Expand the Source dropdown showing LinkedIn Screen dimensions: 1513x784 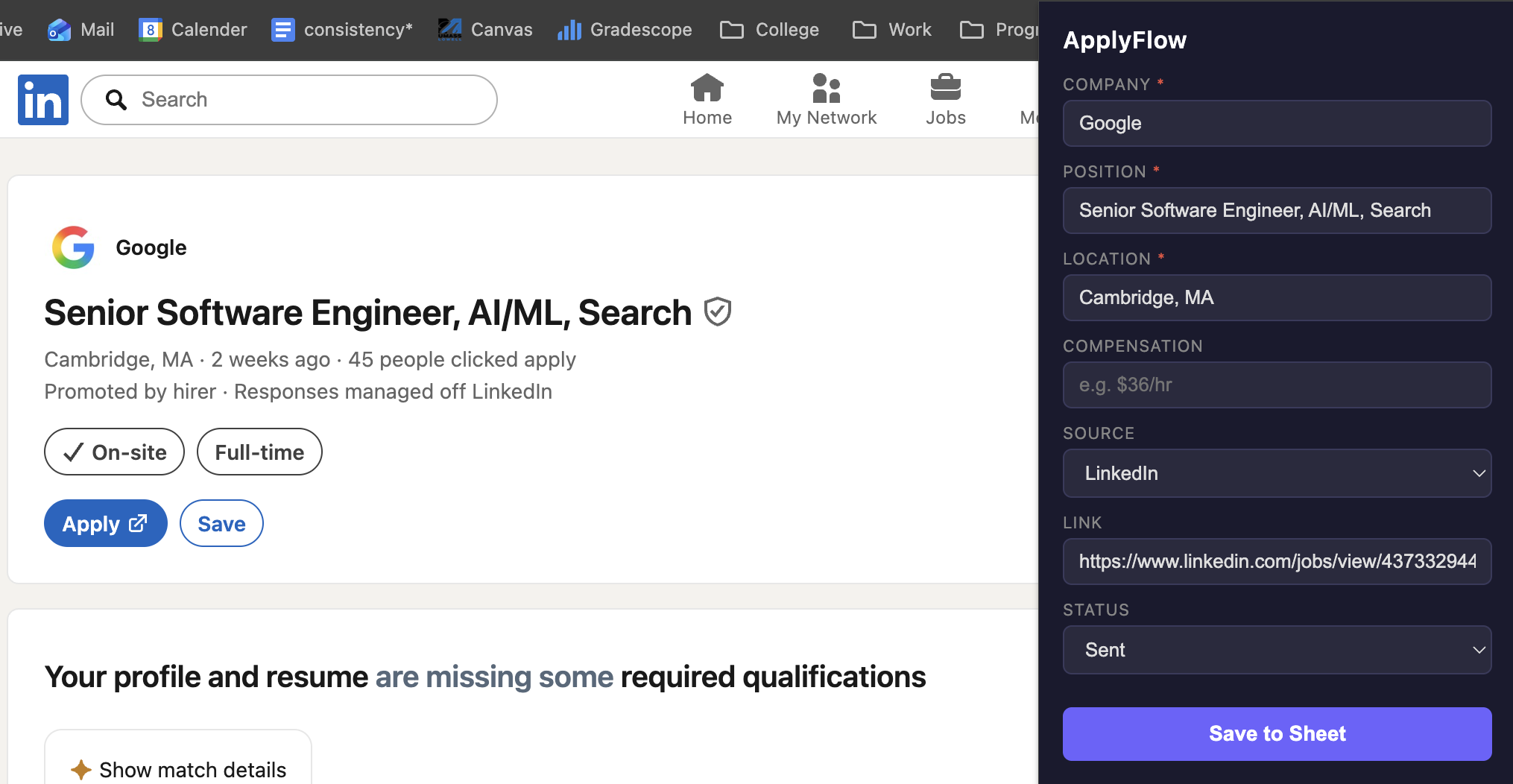1277,473
